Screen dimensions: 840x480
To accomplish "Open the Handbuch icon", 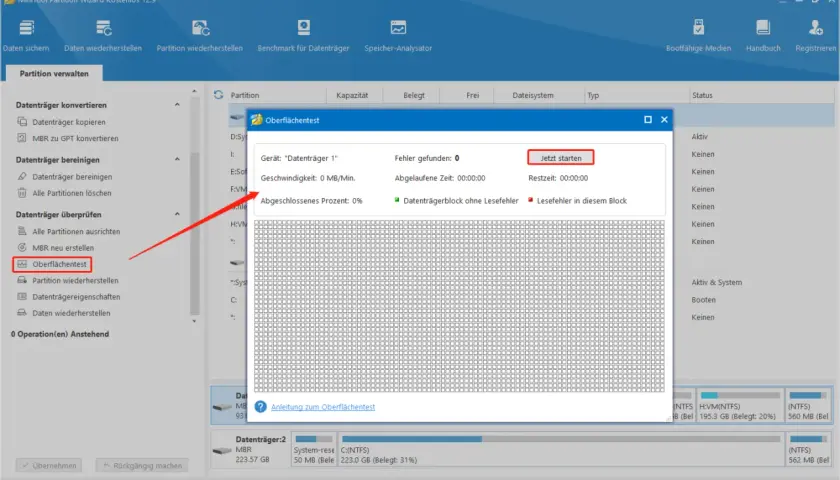I will pos(763,35).
